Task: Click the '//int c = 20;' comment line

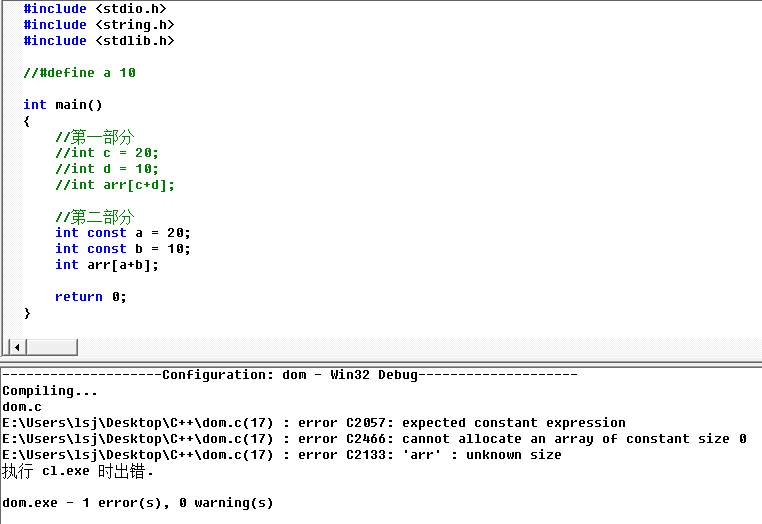Action: pos(107,153)
